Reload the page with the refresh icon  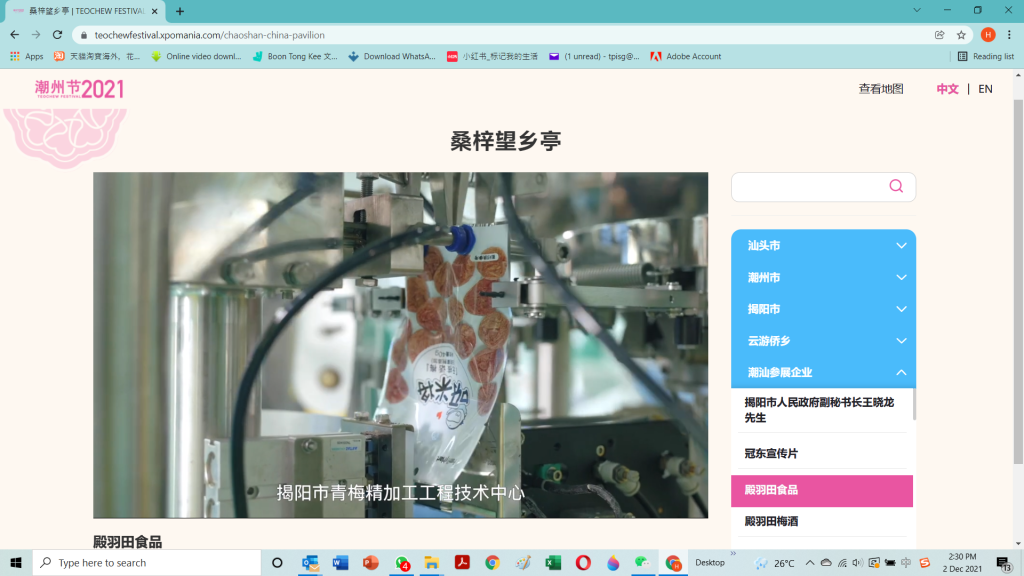(57, 35)
